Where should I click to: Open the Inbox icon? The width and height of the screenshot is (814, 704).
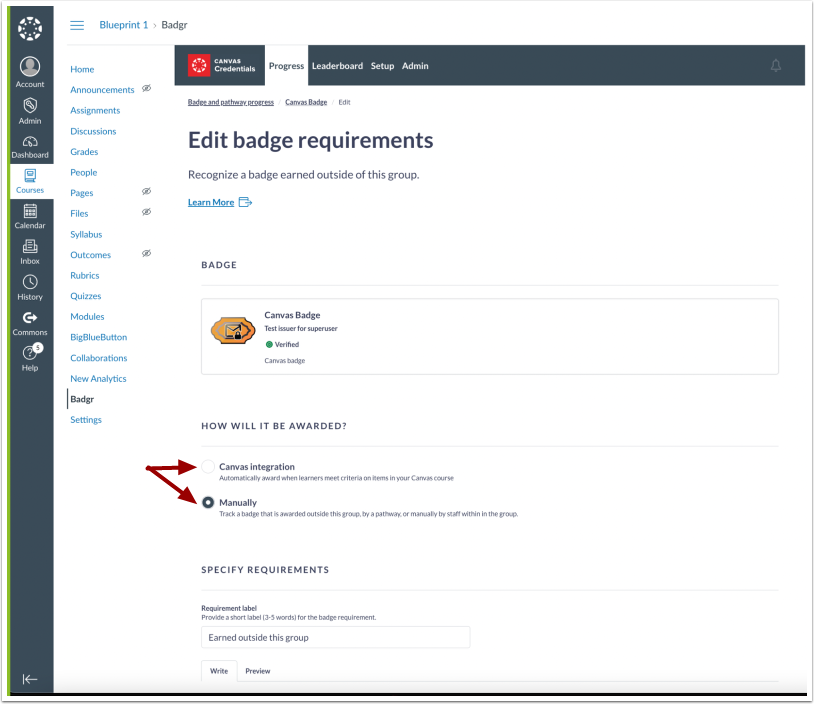pyautogui.click(x=30, y=252)
